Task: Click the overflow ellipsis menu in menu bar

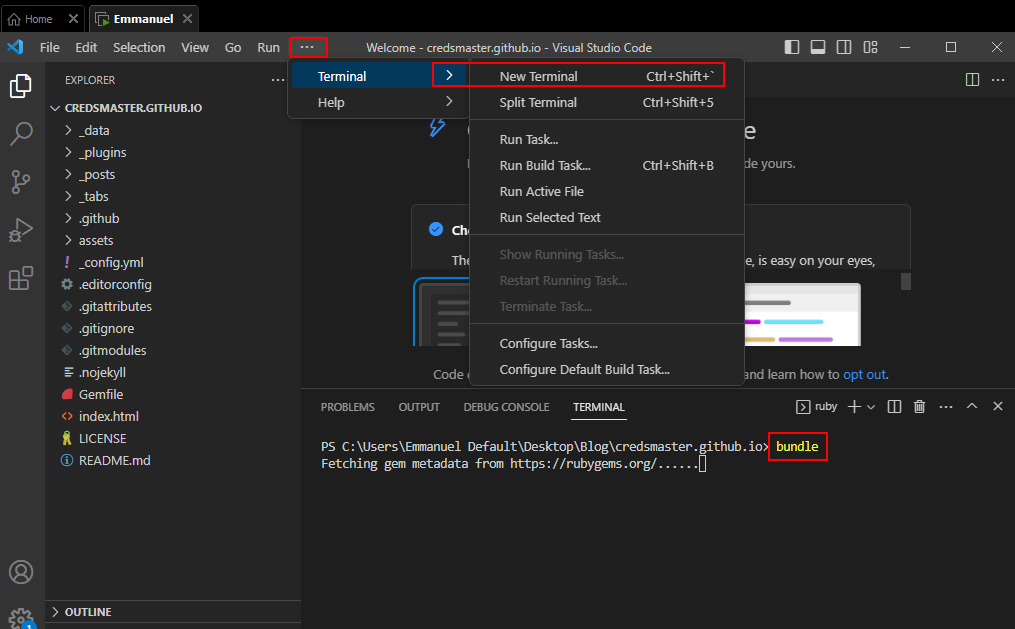Action: (x=307, y=47)
